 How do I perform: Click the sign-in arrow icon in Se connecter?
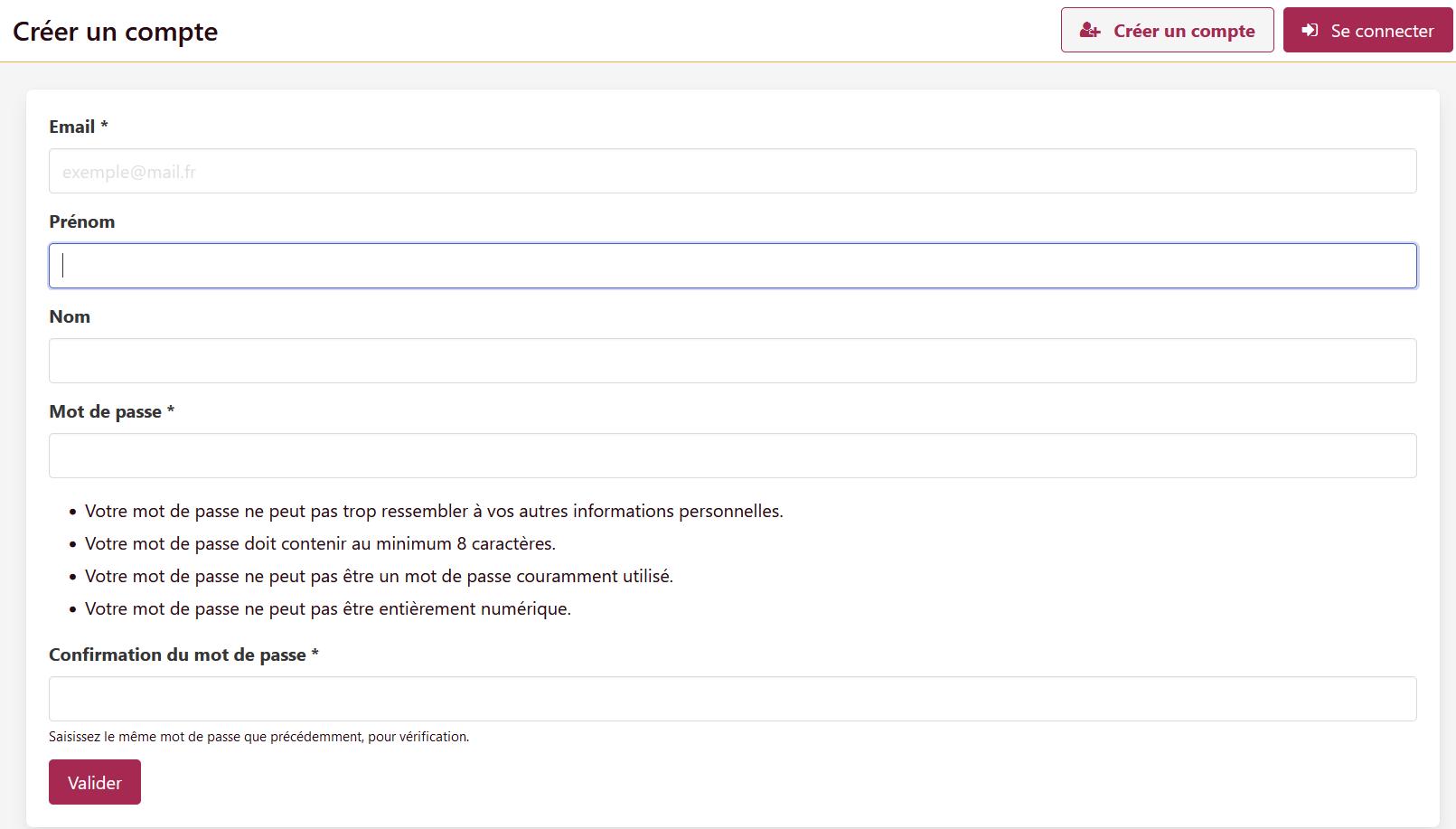pos(1310,31)
